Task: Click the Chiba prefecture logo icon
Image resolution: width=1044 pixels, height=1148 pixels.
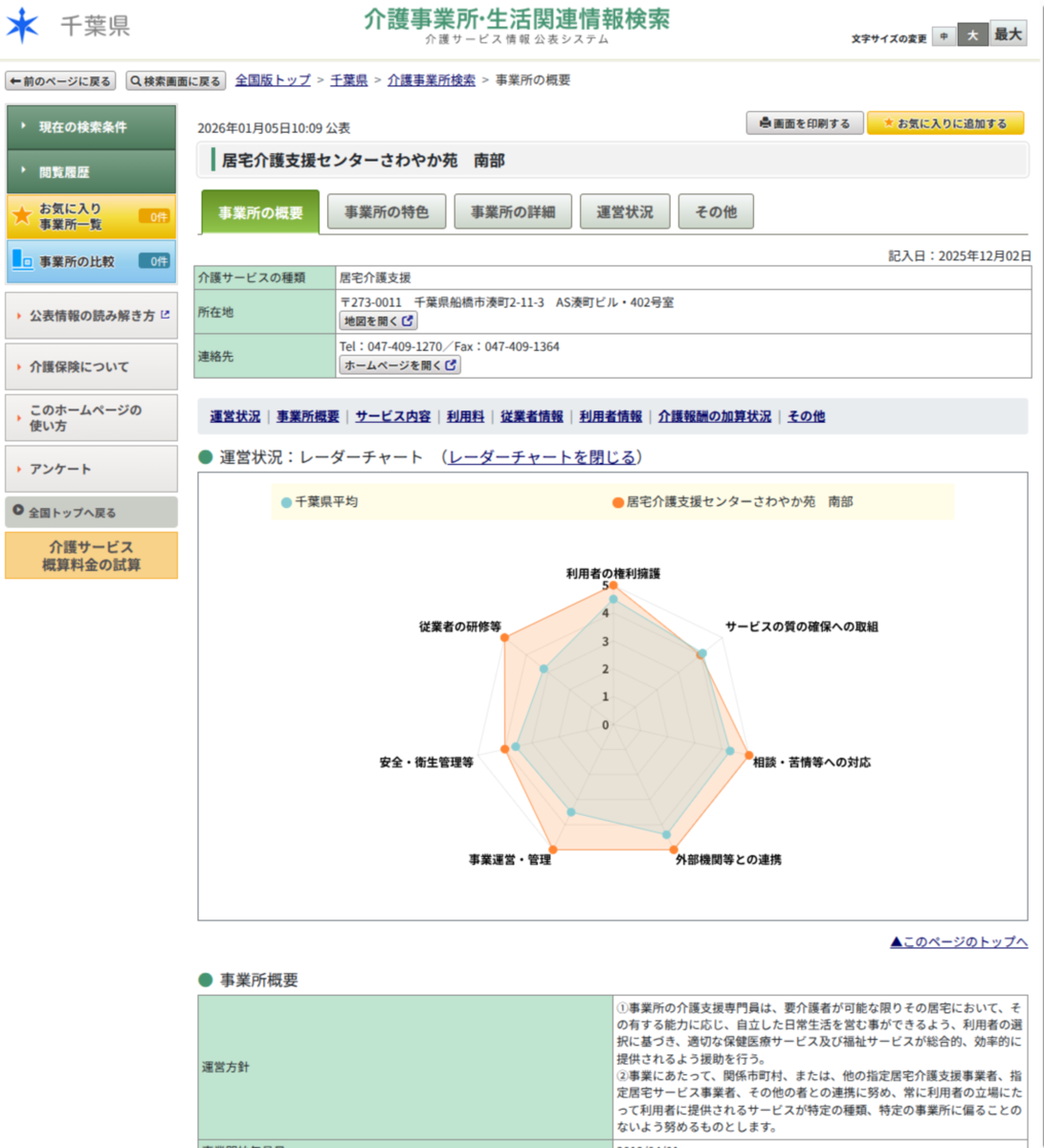Action: point(23,26)
